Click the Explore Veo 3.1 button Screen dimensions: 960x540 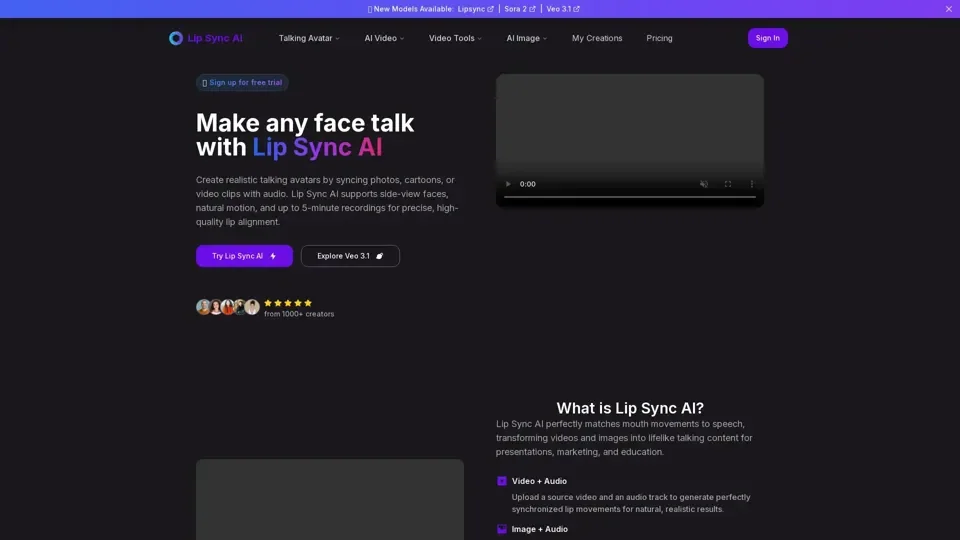pos(350,256)
